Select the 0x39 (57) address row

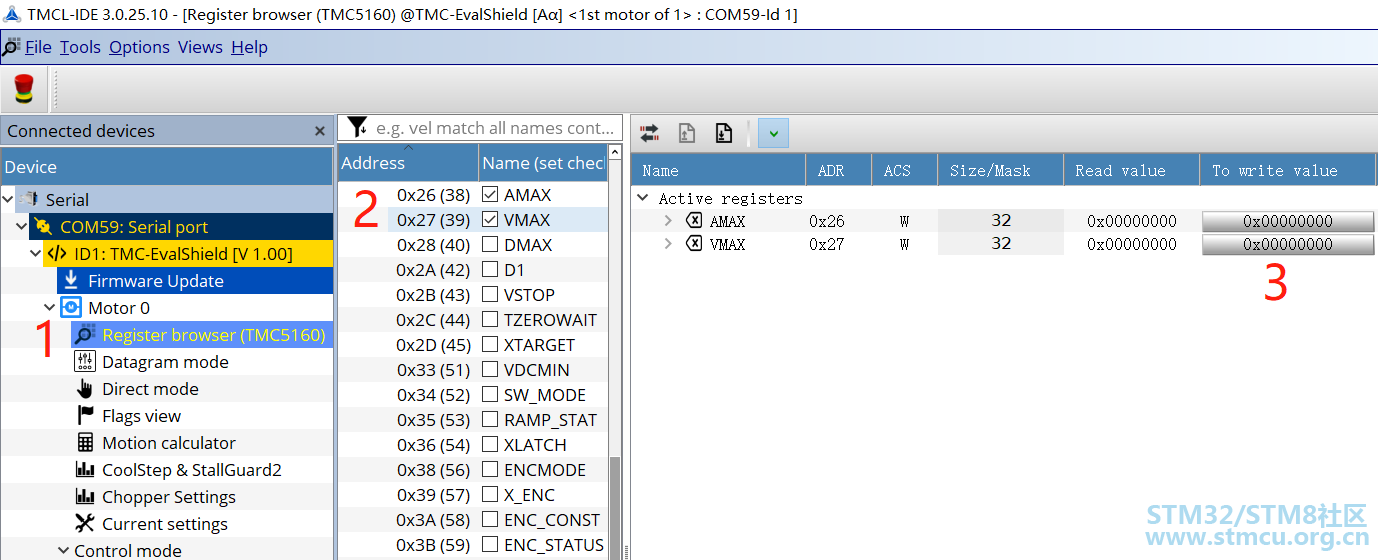(433, 494)
